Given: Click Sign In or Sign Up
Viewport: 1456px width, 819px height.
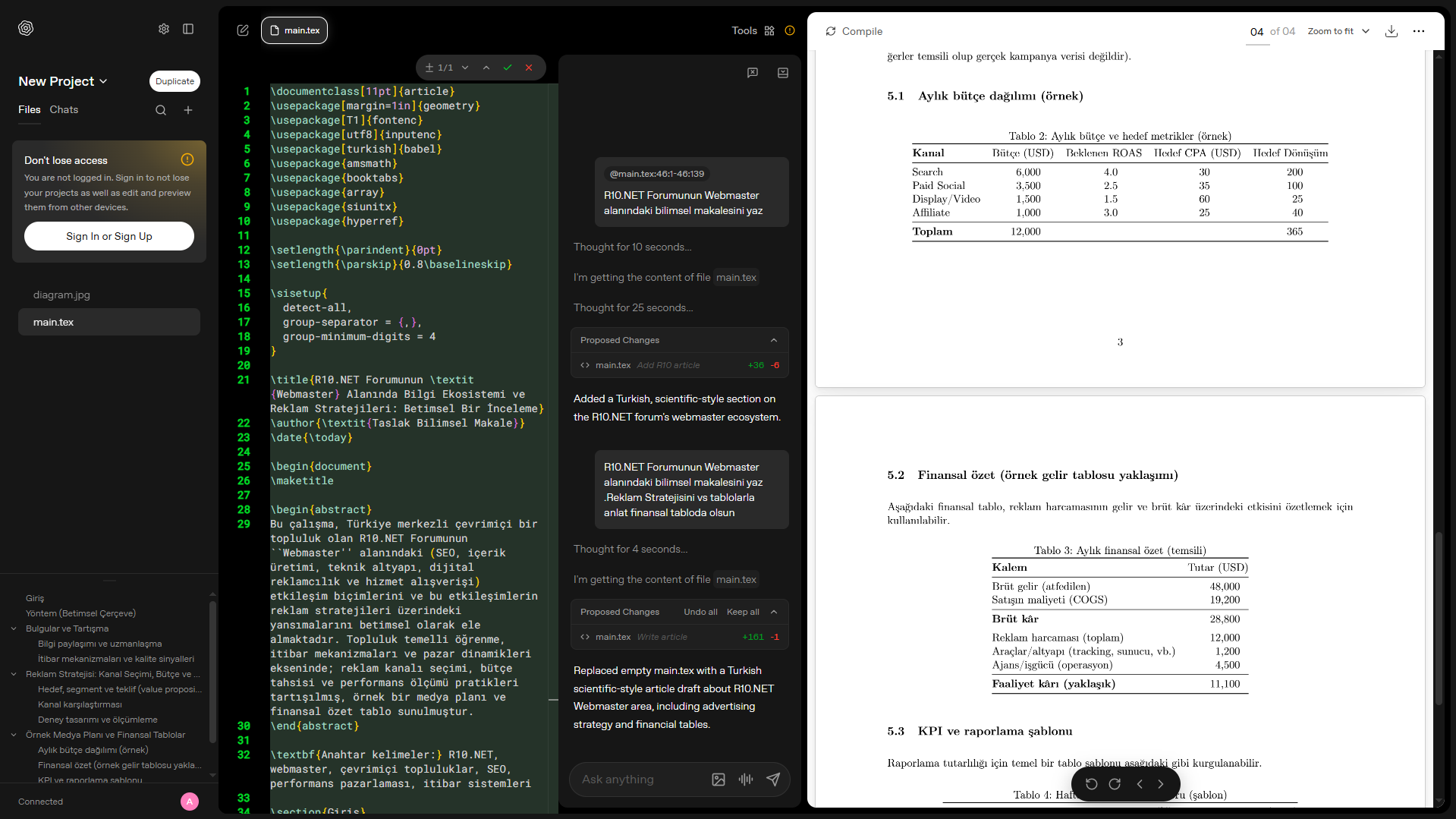Looking at the screenshot, I should coord(109,236).
